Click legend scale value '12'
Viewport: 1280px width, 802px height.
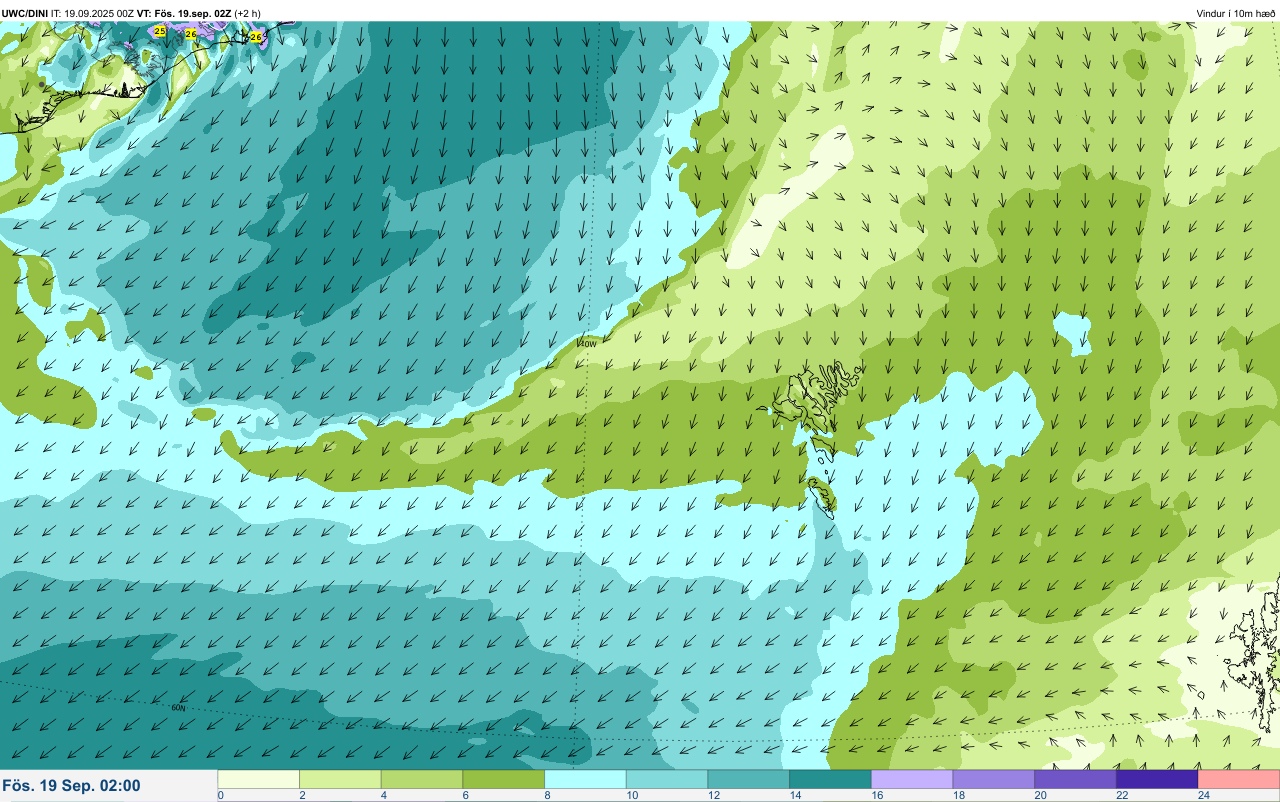click(x=712, y=795)
